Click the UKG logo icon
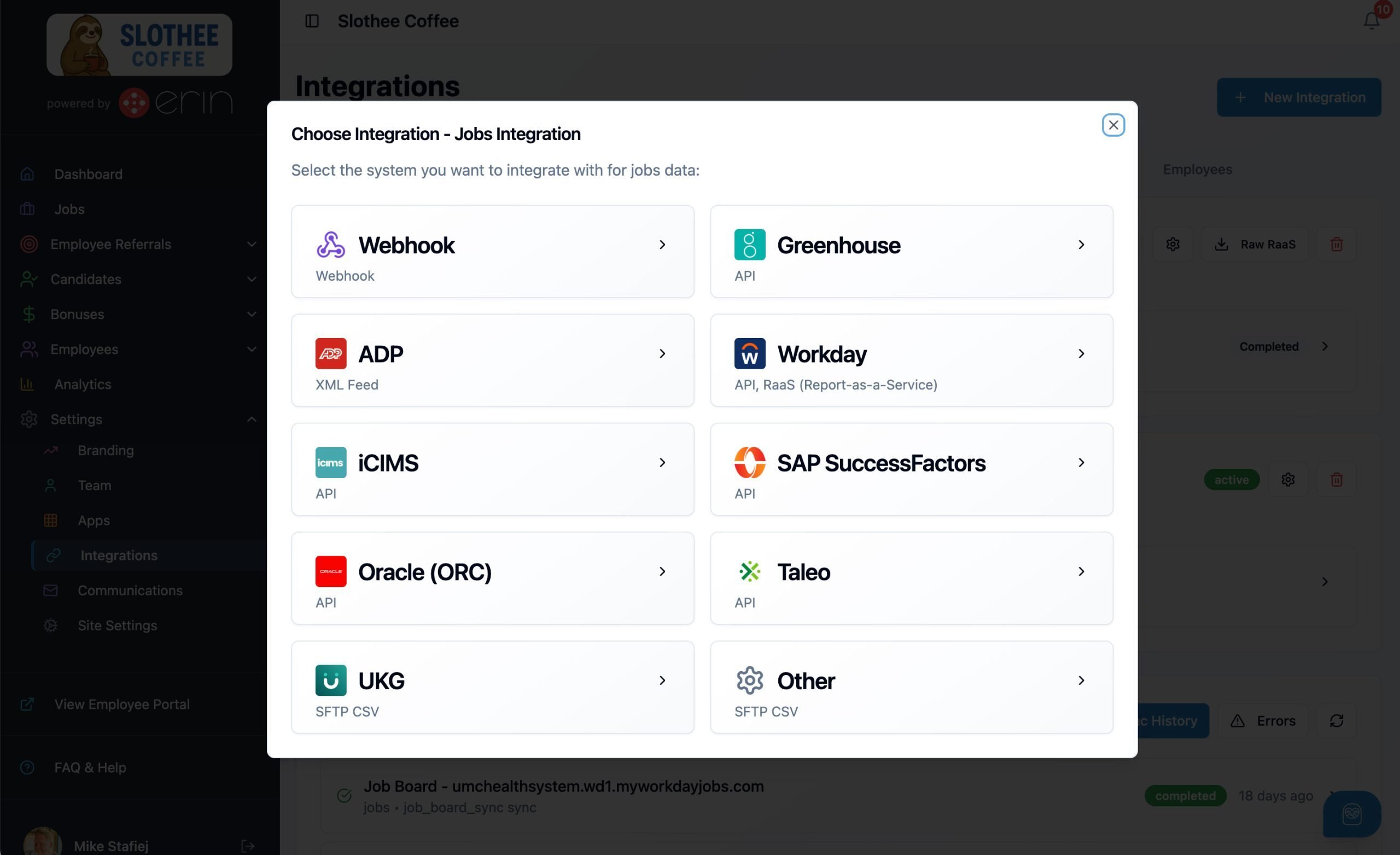 pyautogui.click(x=331, y=680)
